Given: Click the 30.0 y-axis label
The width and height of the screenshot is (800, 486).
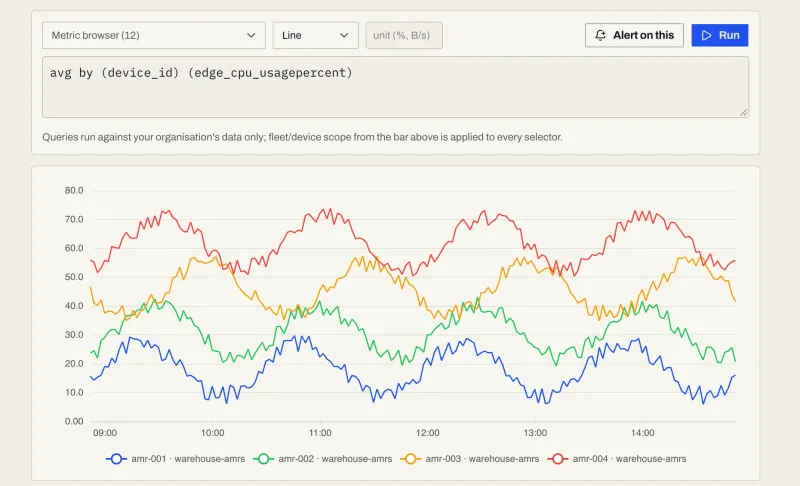Looking at the screenshot, I should click(74, 335).
